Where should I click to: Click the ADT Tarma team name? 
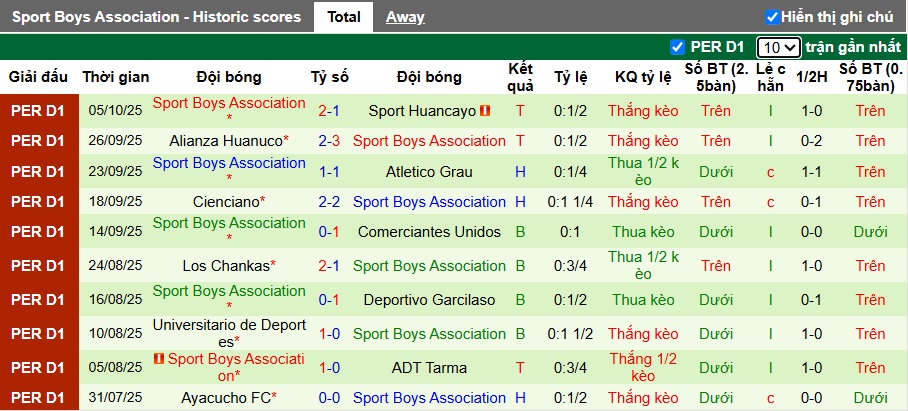click(429, 368)
